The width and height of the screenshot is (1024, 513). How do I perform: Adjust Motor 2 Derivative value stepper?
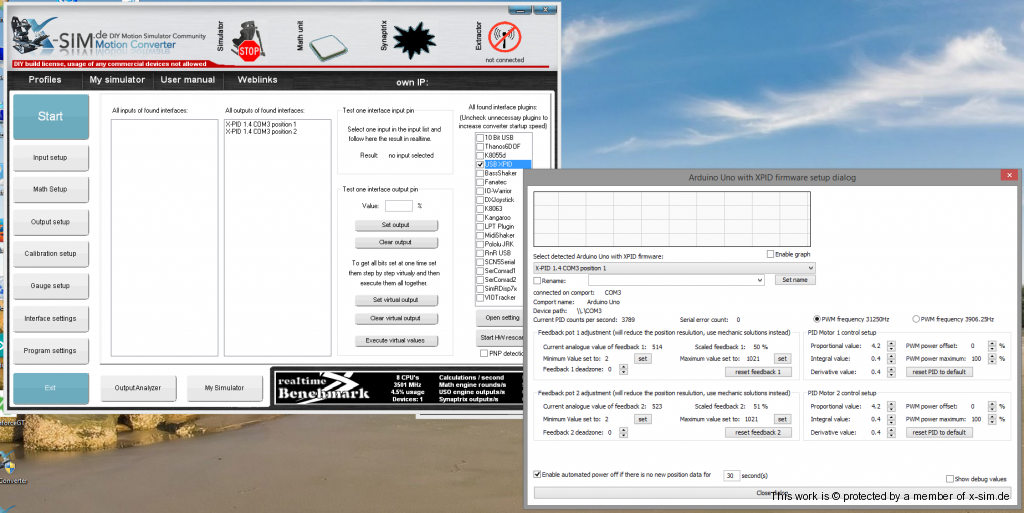click(x=891, y=432)
